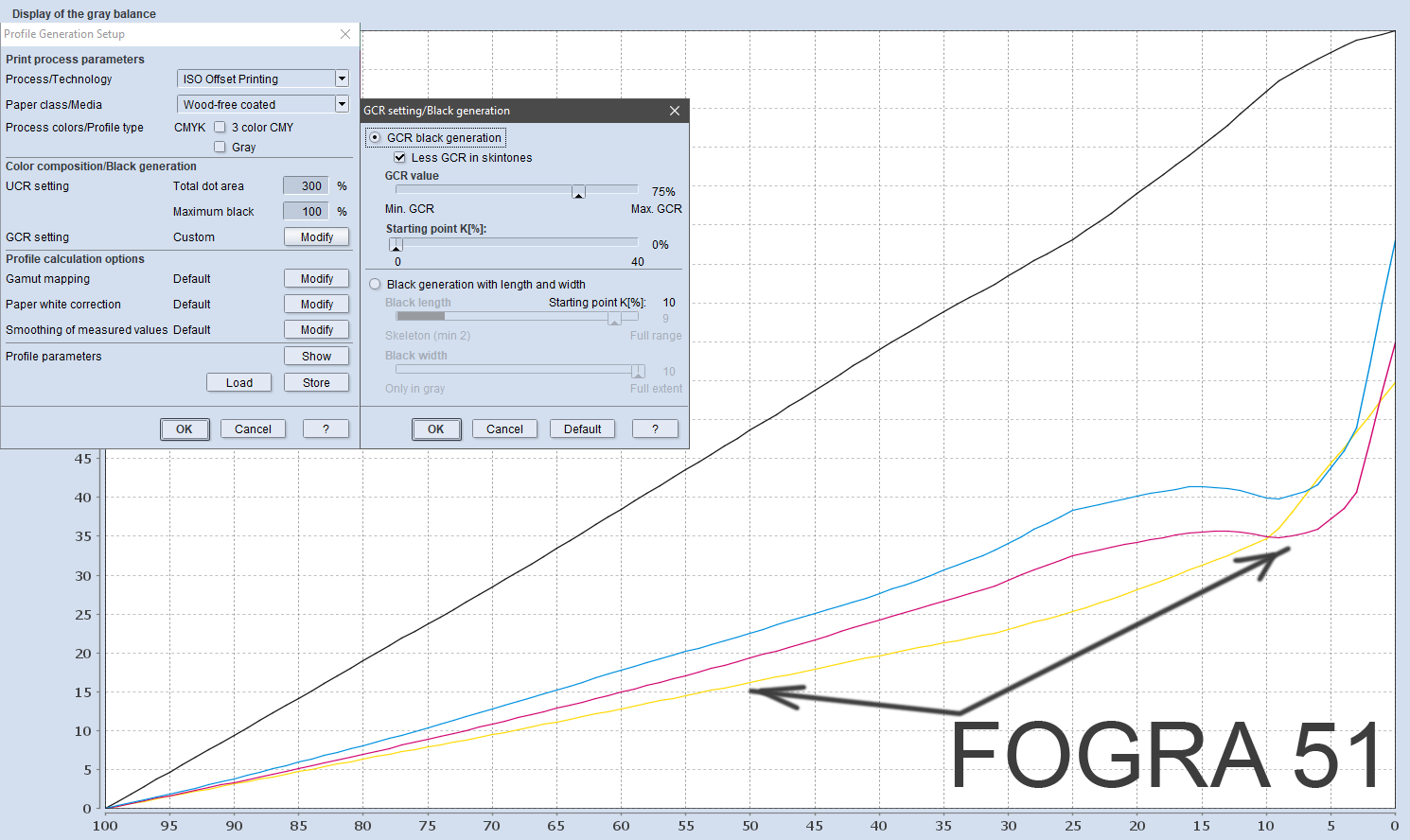The width and height of the screenshot is (1410, 840).
Task: Click the Black length slider thumb
Action: [614, 319]
